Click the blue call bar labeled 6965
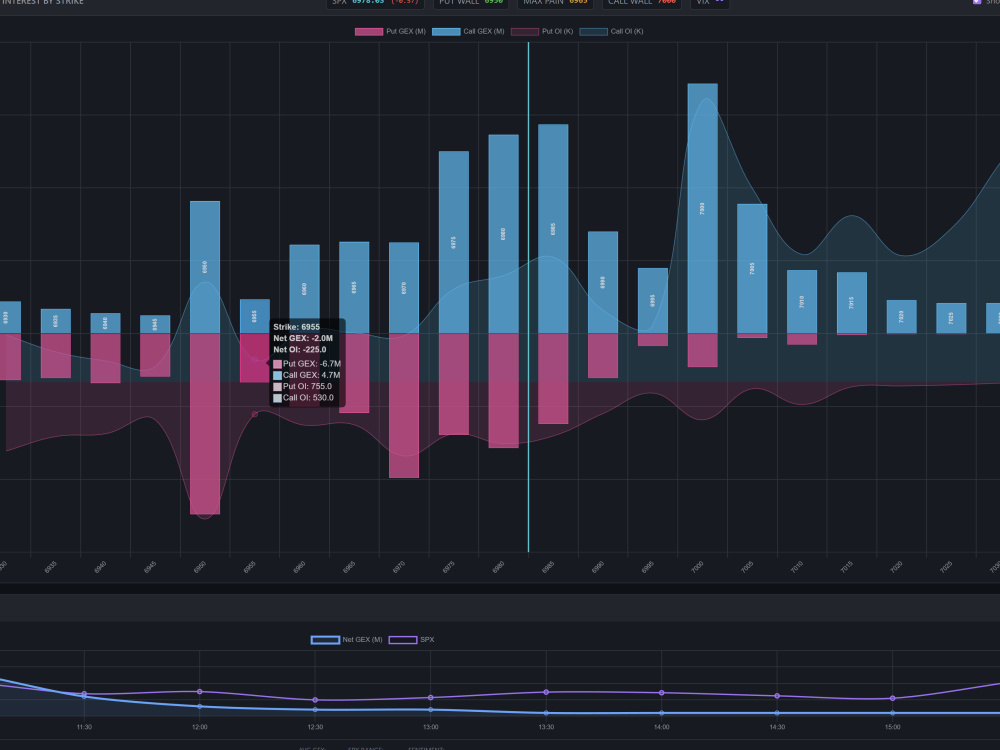 pos(354,288)
